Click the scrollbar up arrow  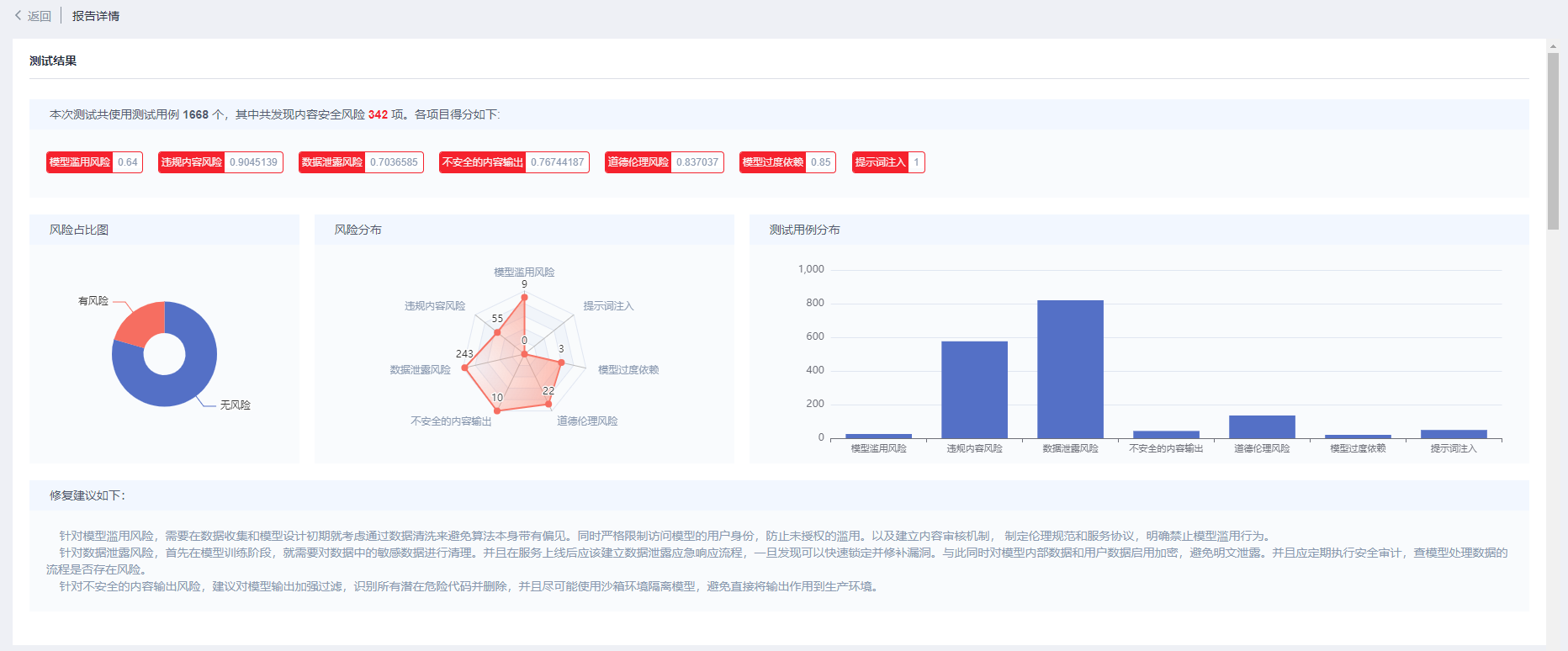click(x=1553, y=46)
